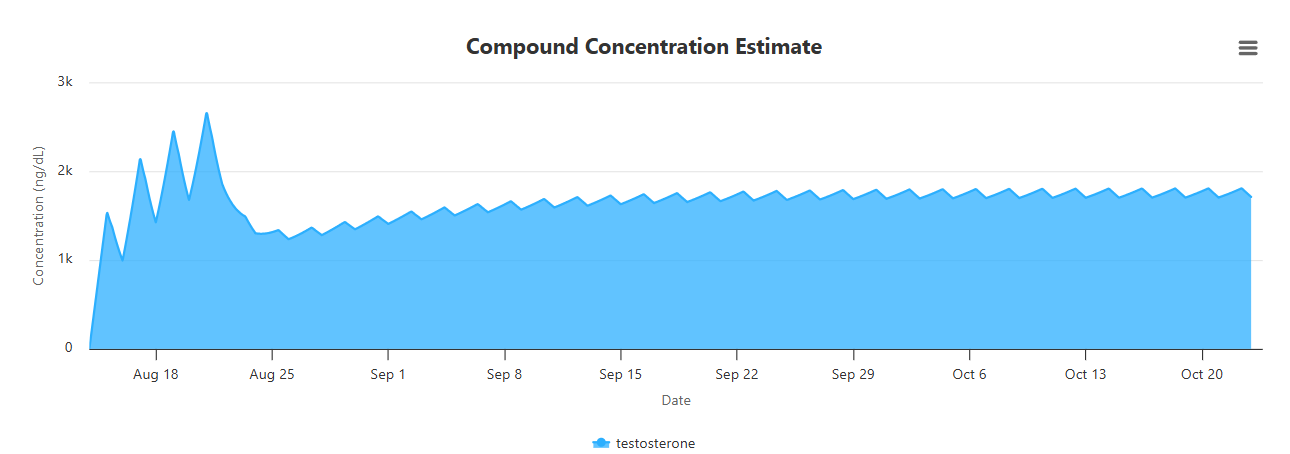Click the Sep 15 date label

pos(621,375)
